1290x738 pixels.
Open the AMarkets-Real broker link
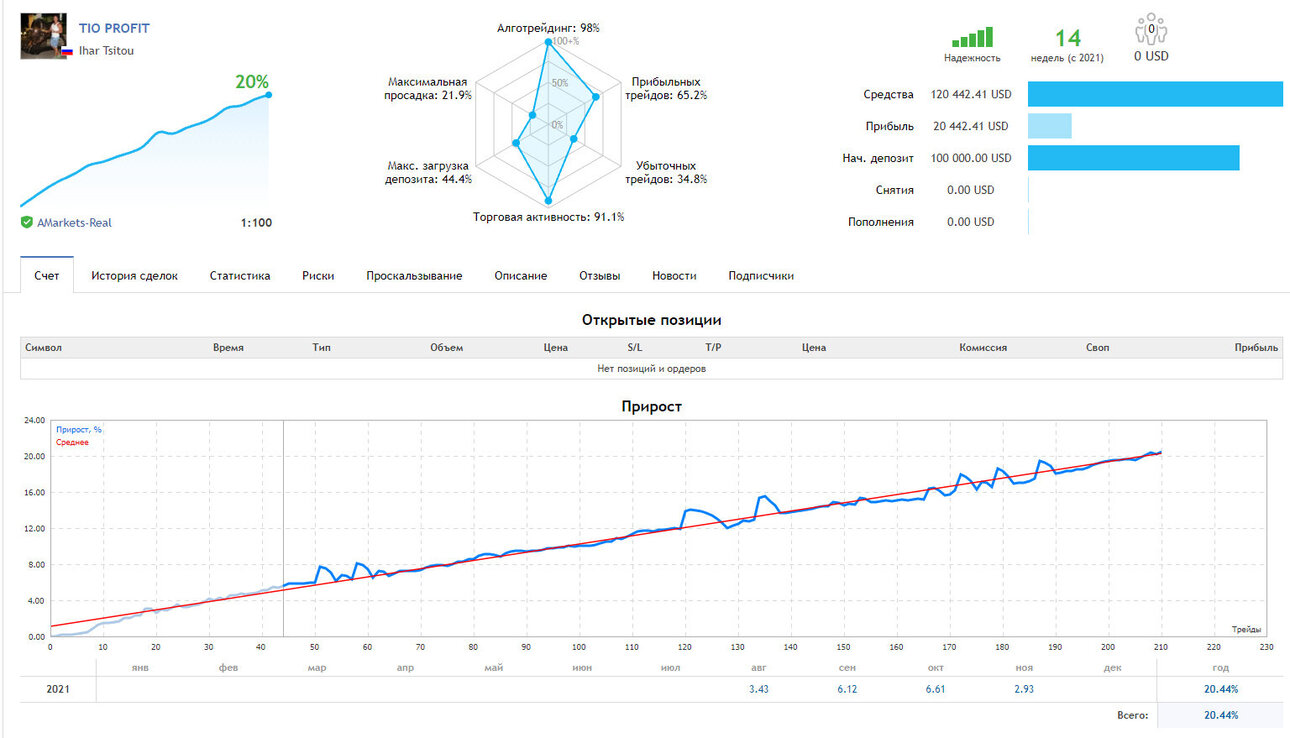[x=74, y=223]
